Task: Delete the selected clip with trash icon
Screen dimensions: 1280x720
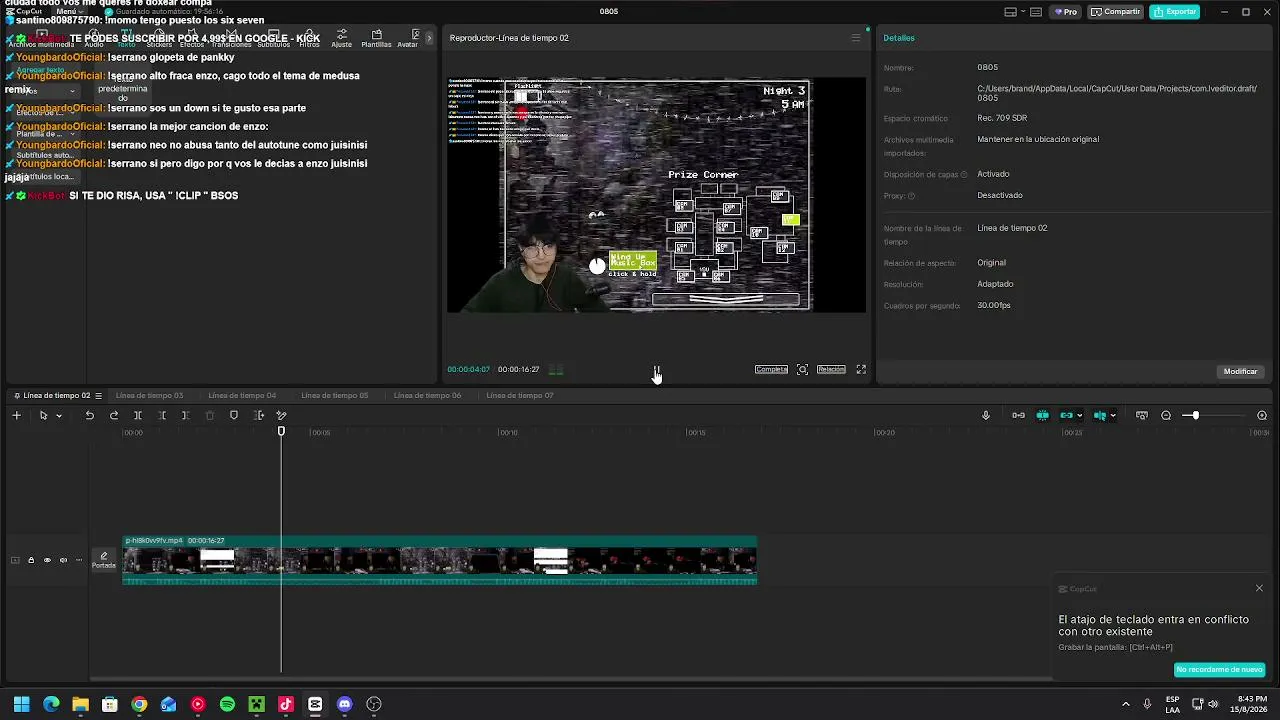Action: pos(210,415)
